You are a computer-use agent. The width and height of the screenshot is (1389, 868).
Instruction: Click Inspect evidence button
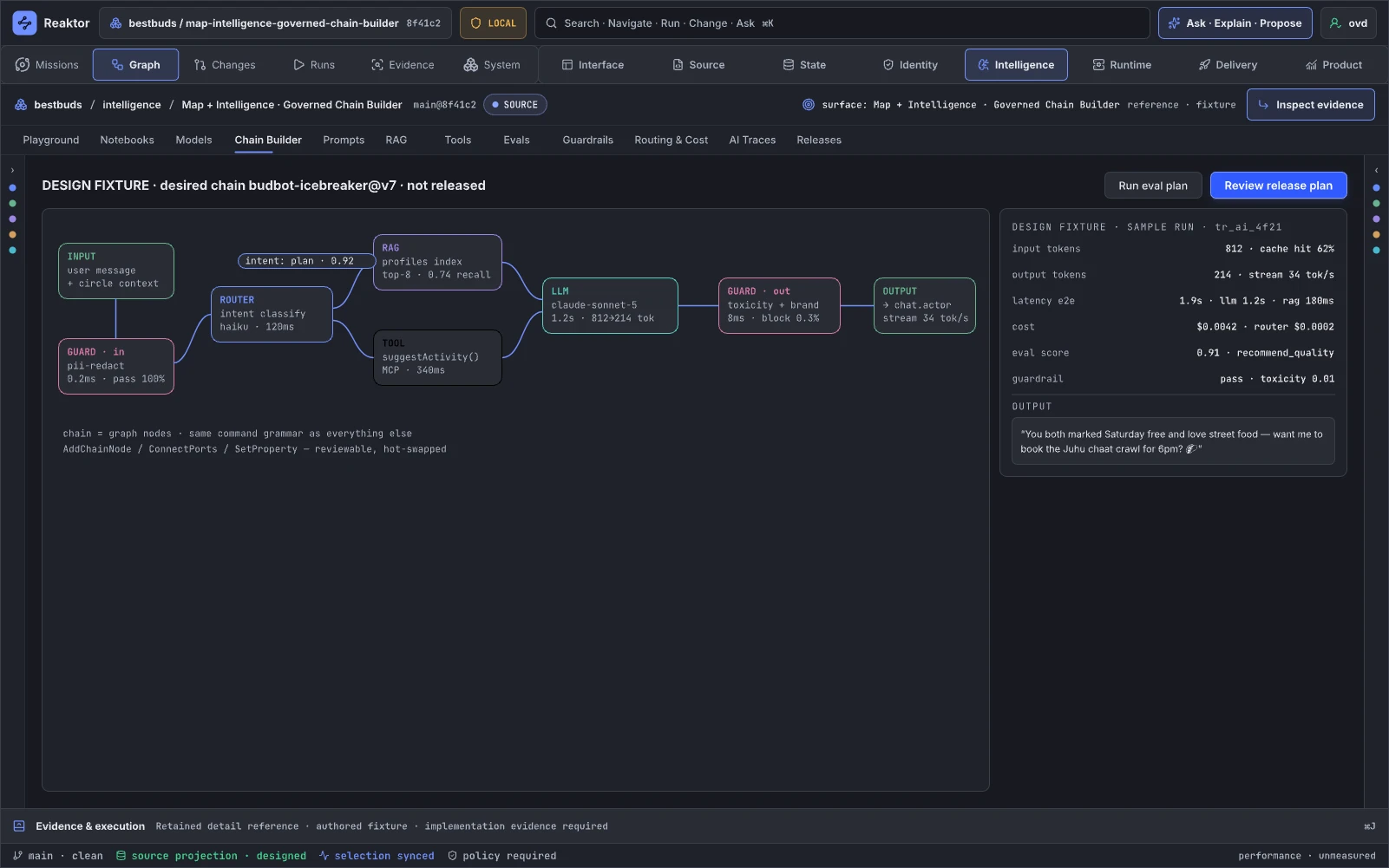click(1310, 105)
